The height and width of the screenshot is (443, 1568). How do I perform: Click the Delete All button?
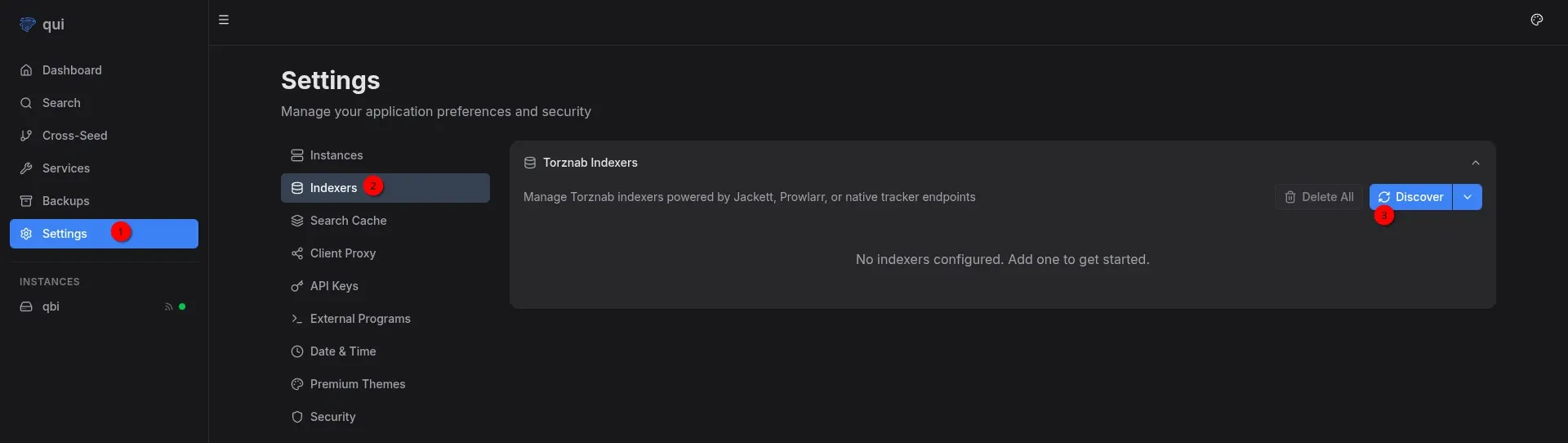[x=1318, y=197]
